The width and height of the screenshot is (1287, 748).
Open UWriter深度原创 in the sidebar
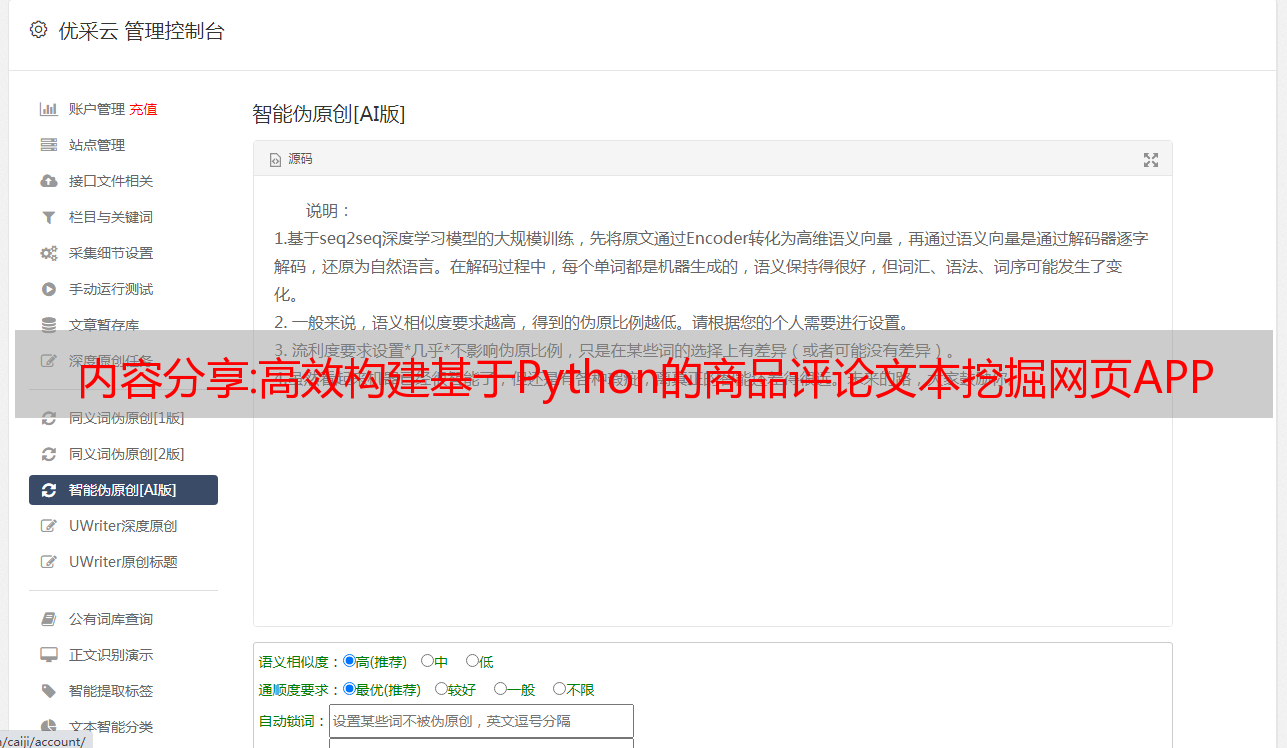click(x=123, y=526)
